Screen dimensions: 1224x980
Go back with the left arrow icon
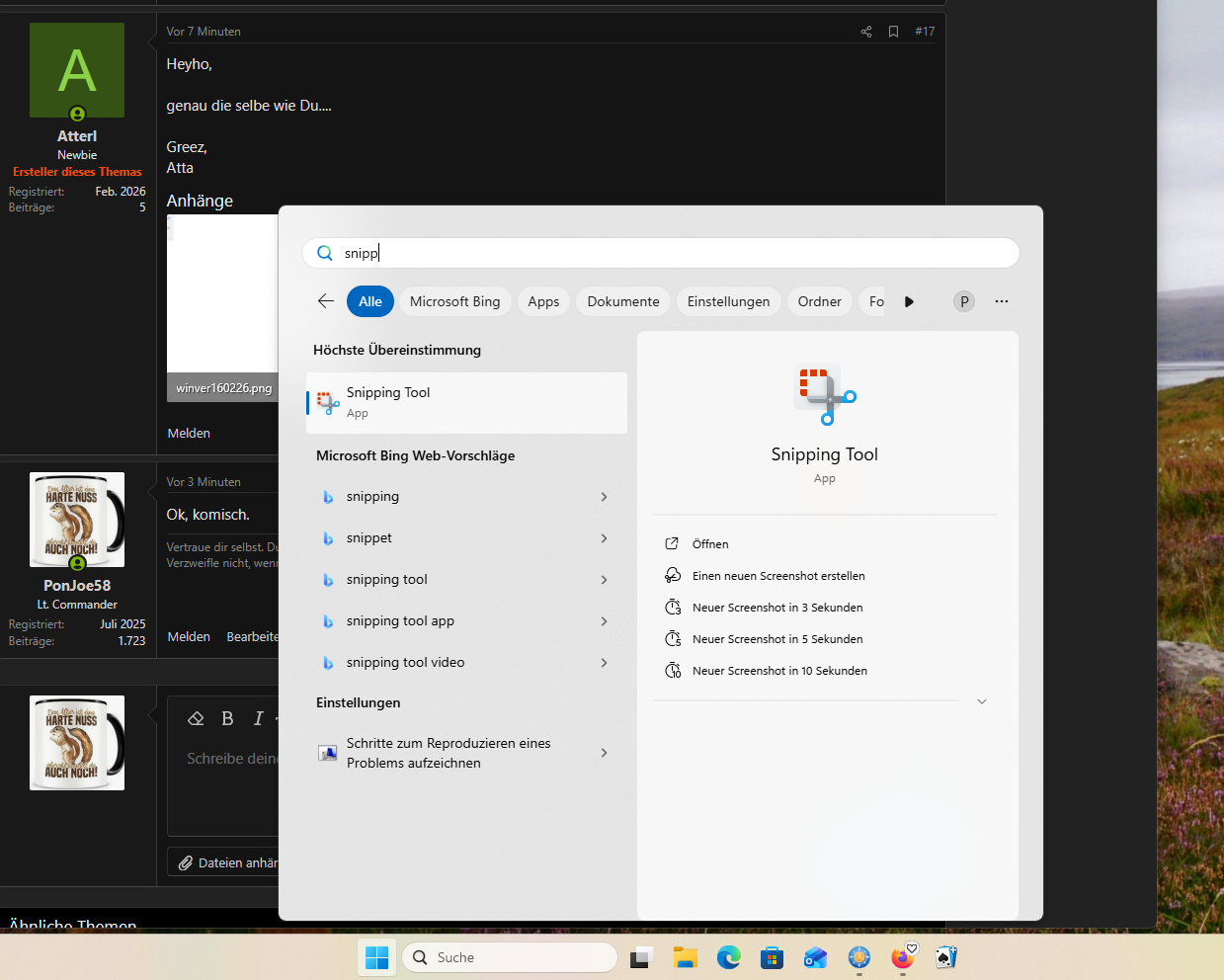[x=326, y=301]
